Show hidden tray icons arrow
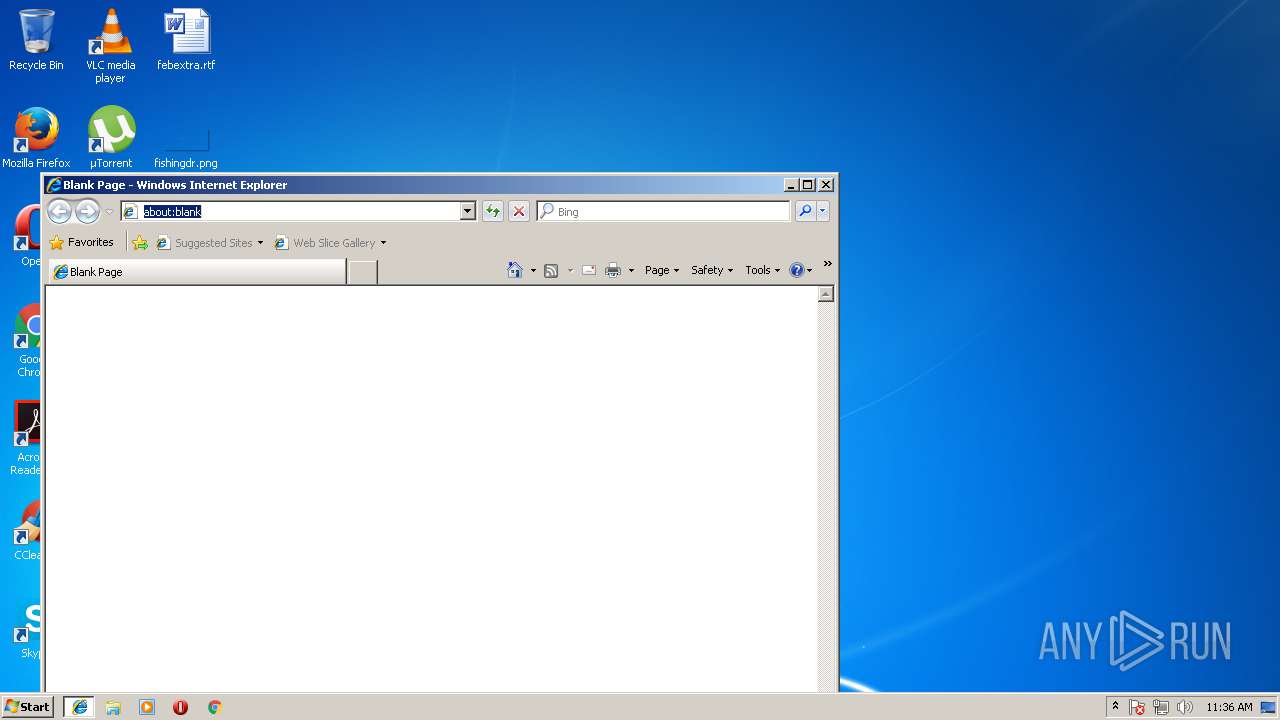 (1116, 707)
